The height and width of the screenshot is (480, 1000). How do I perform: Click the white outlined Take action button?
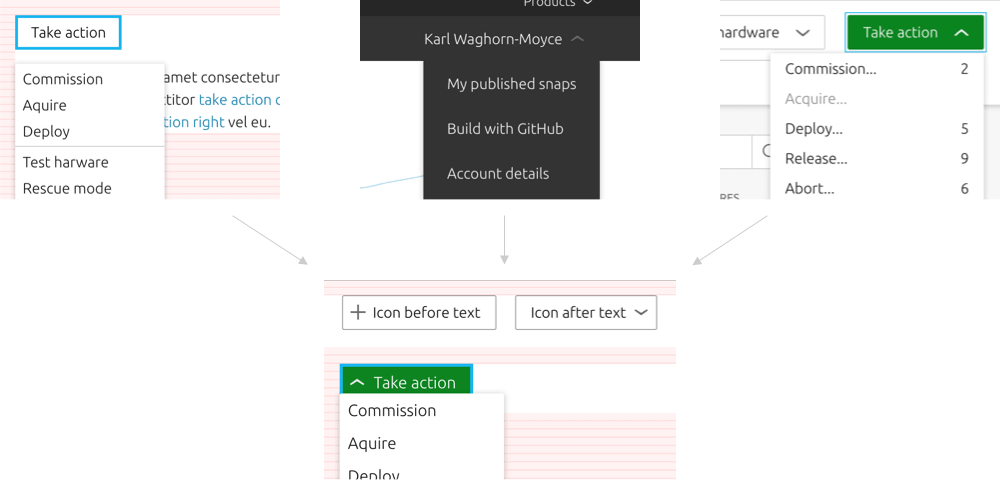tap(68, 33)
